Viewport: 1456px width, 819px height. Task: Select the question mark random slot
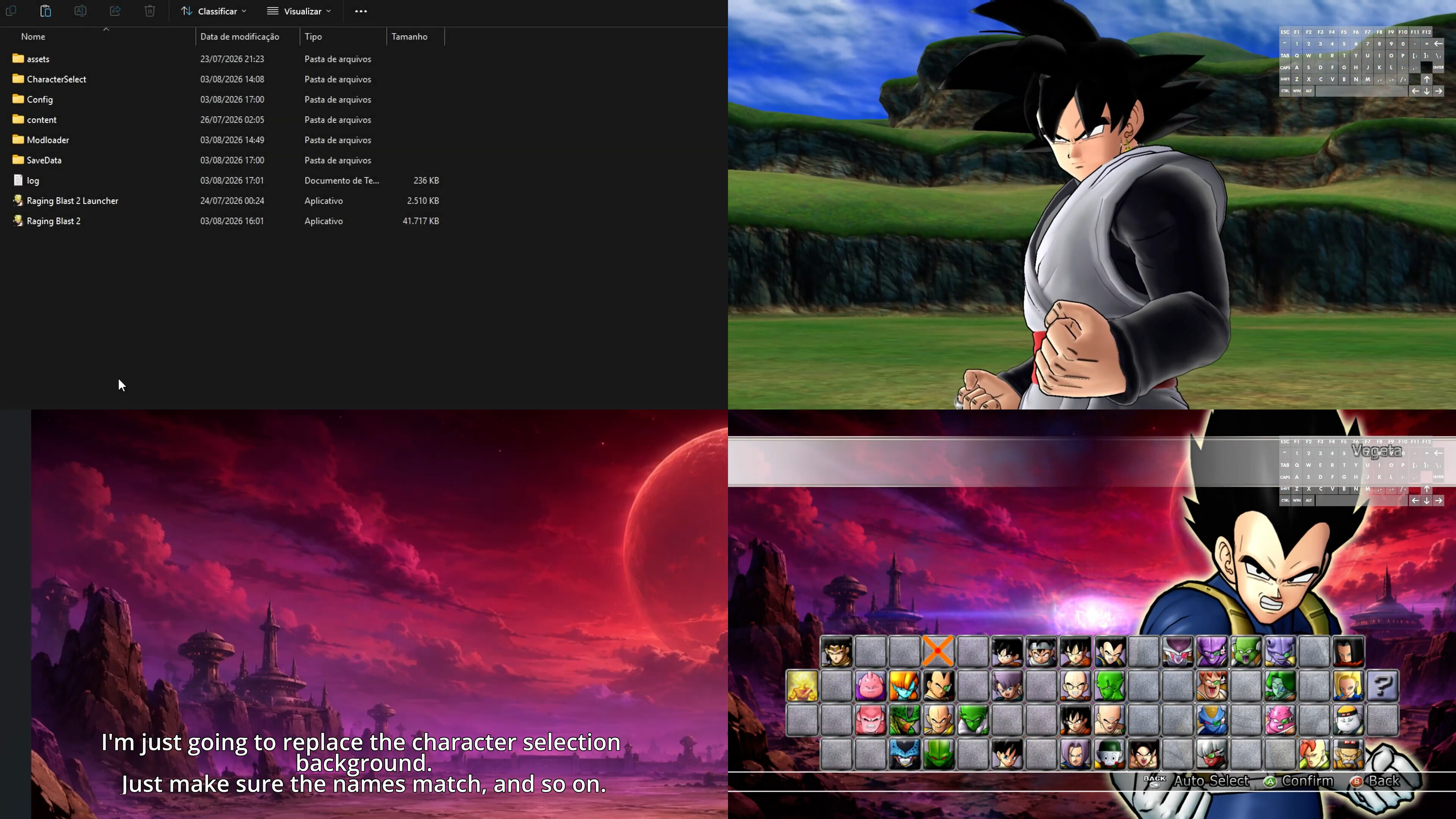(x=1382, y=686)
